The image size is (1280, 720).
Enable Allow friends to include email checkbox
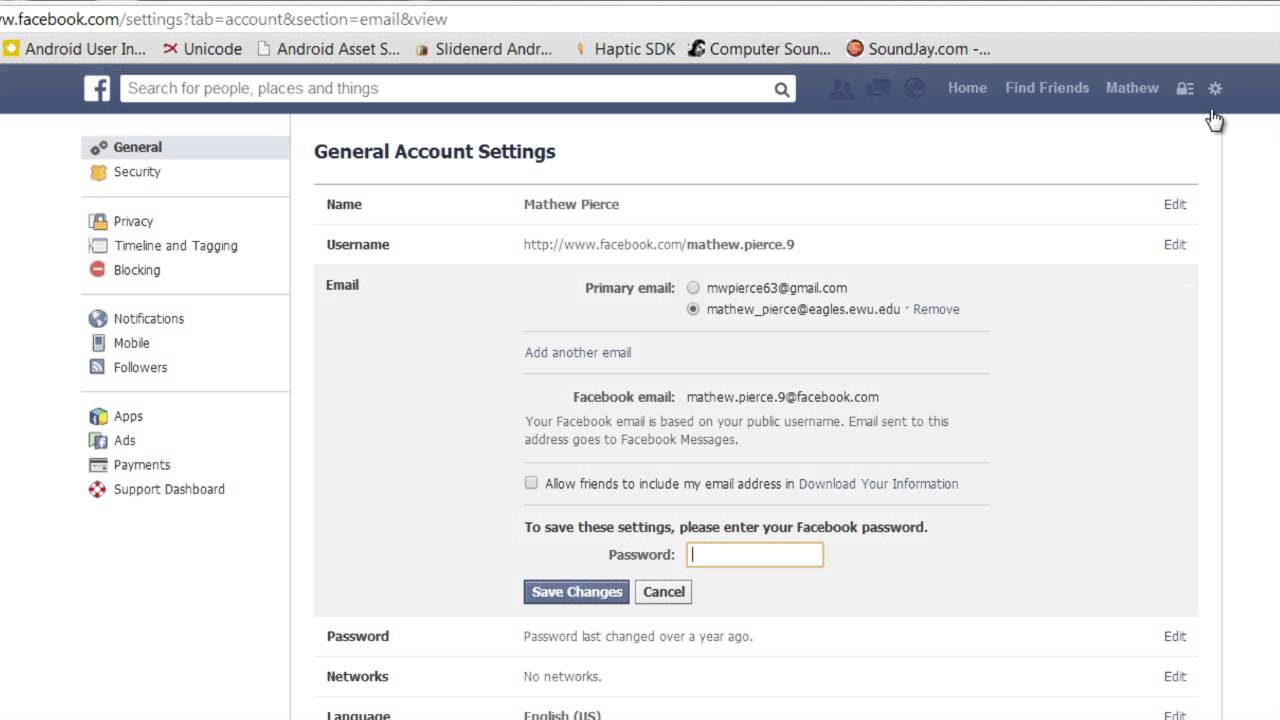tap(531, 483)
